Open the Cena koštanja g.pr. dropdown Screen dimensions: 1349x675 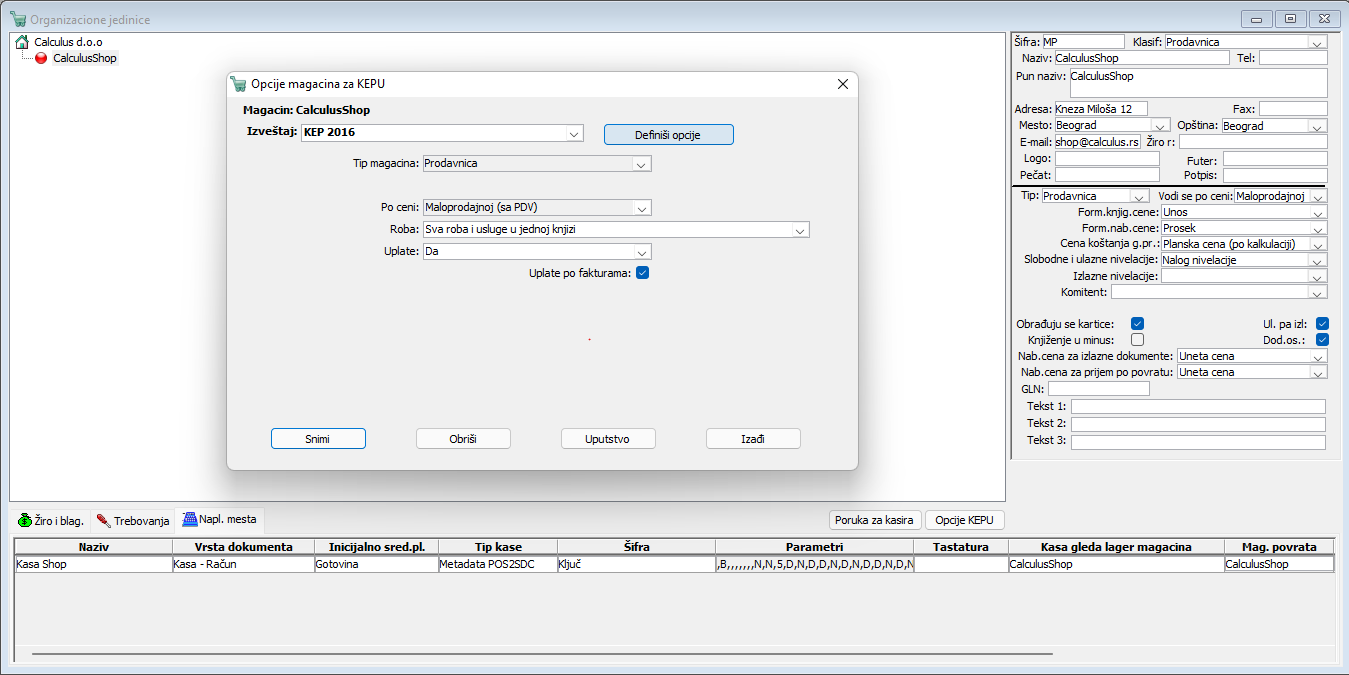click(x=1318, y=244)
